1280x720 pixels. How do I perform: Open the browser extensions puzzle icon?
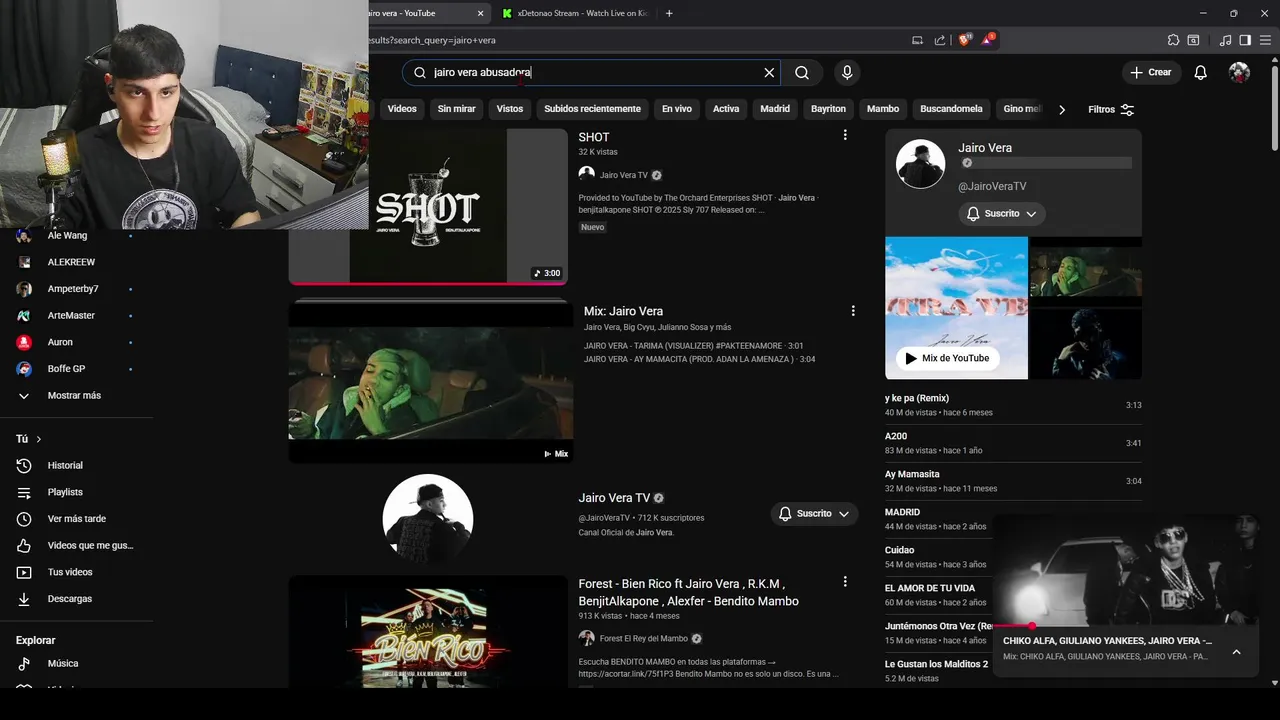(1173, 40)
